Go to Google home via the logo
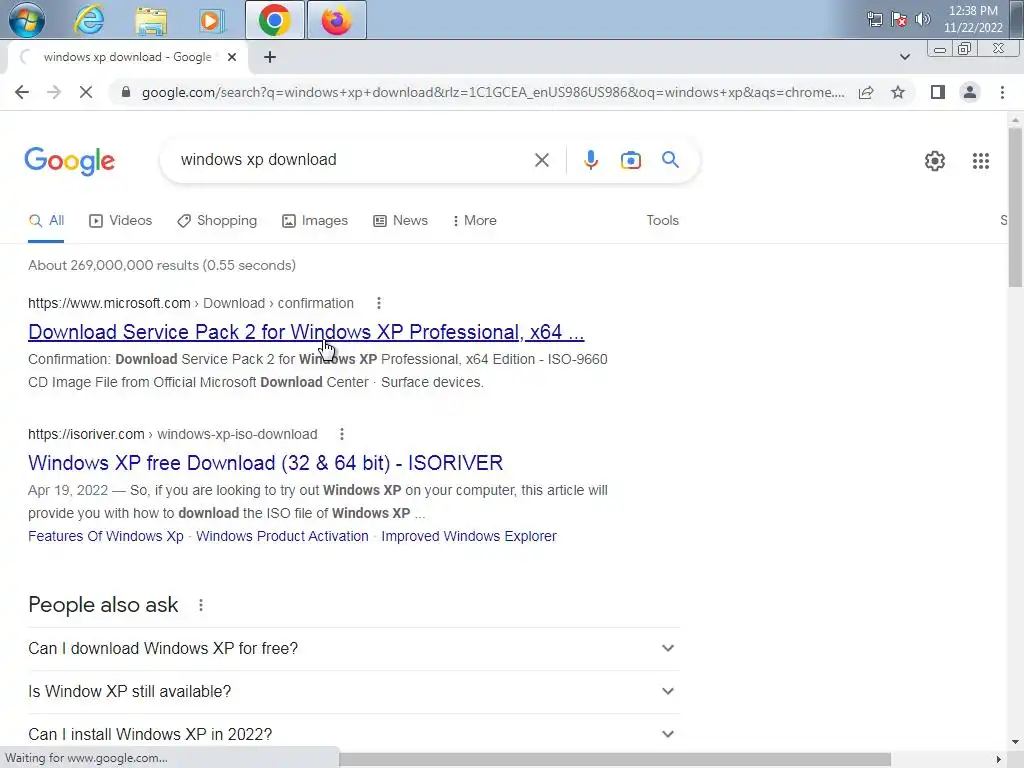The image size is (1024, 768). point(69,161)
